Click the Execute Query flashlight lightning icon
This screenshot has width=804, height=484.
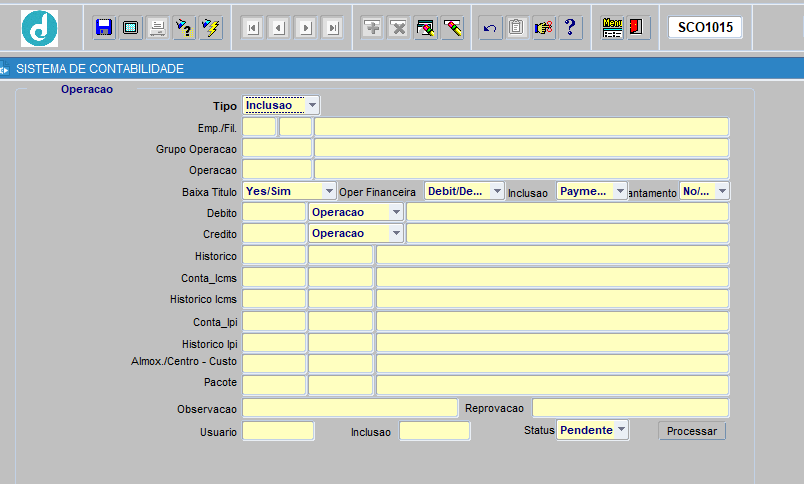coord(211,28)
